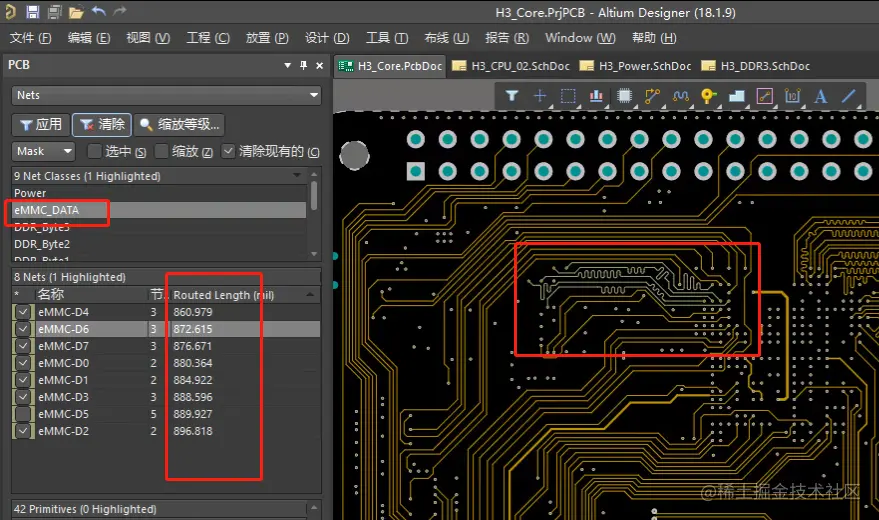Select the eMMC_DATA net class
Screen dimensions: 879x520
pyautogui.click(x=159, y=210)
